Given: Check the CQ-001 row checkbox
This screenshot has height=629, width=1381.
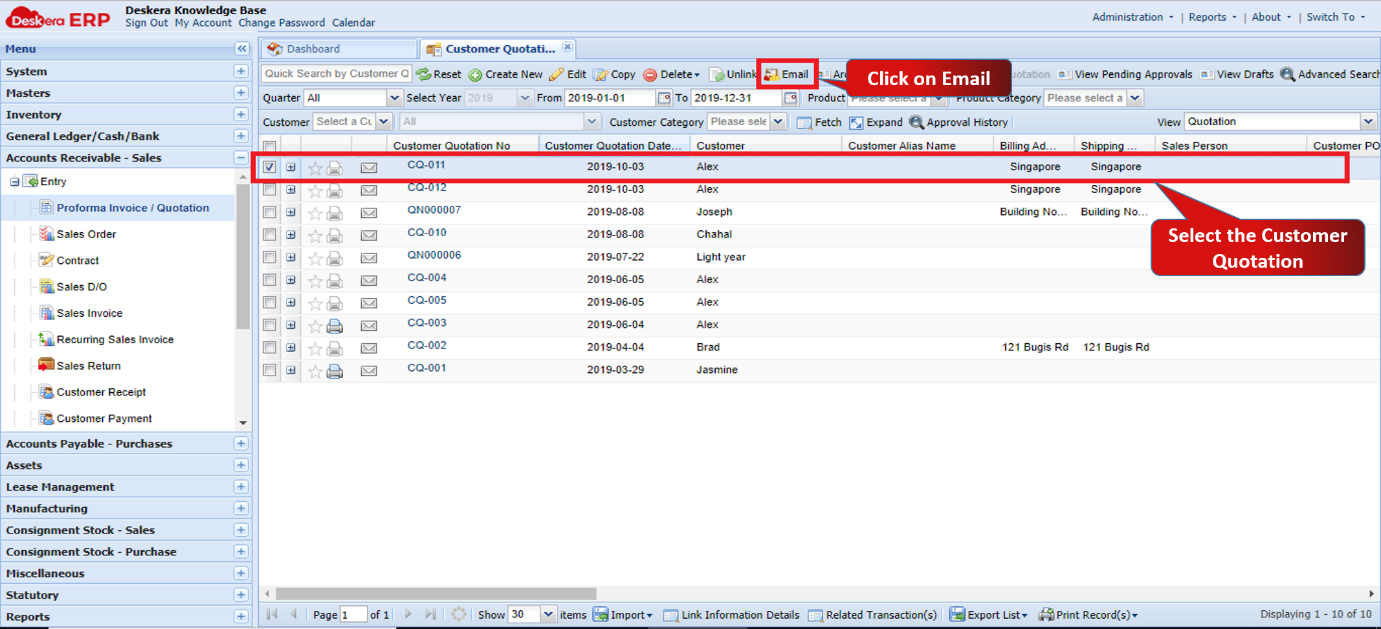Looking at the screenshot, I should coord(270,370).
